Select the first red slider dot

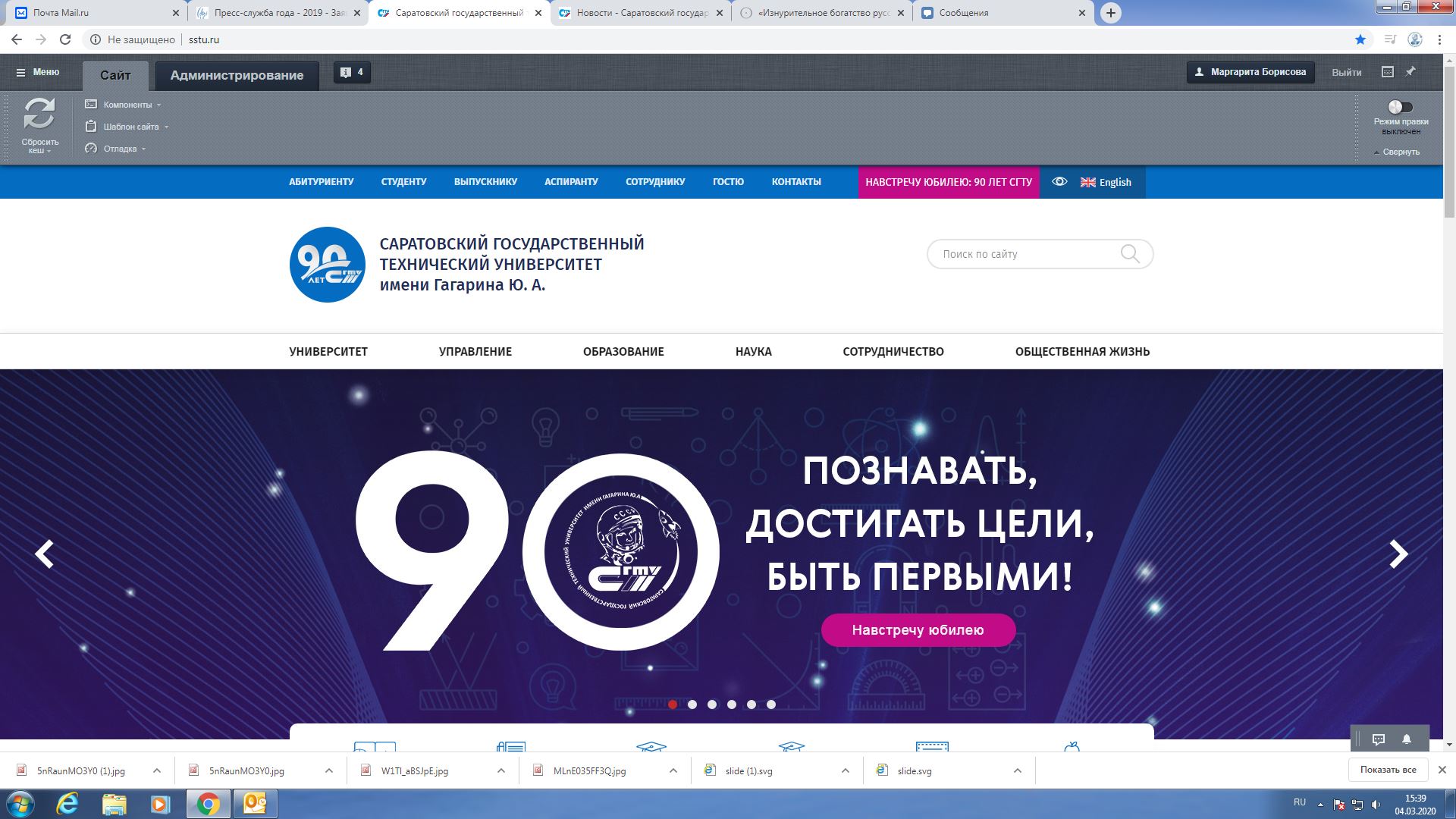coord(673,704)
